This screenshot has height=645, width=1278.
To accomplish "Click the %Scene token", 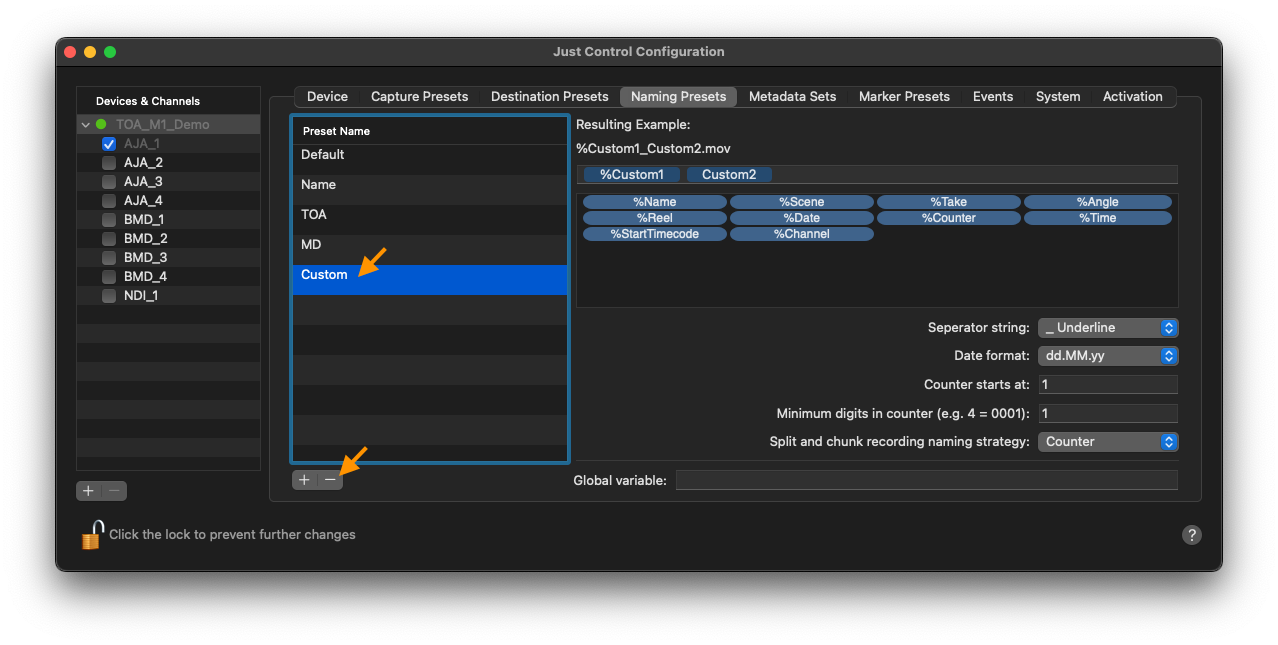I will (802, 202).
